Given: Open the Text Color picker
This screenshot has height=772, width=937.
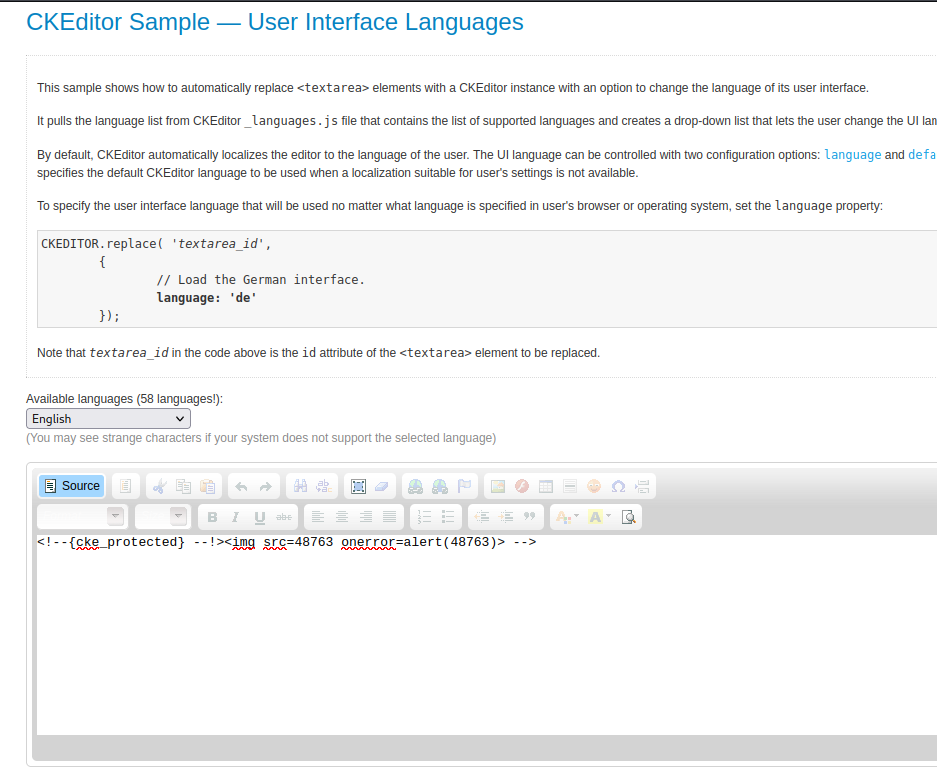Looking at the screenshot, I should [567, 517].
